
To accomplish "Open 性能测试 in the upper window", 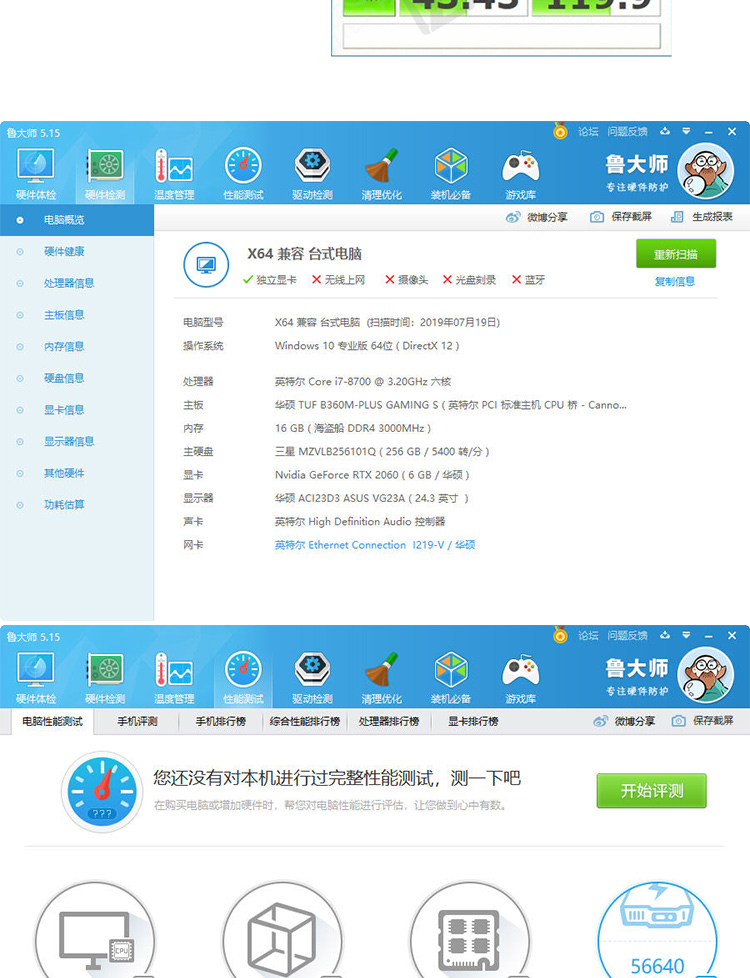I will [243, 174].
